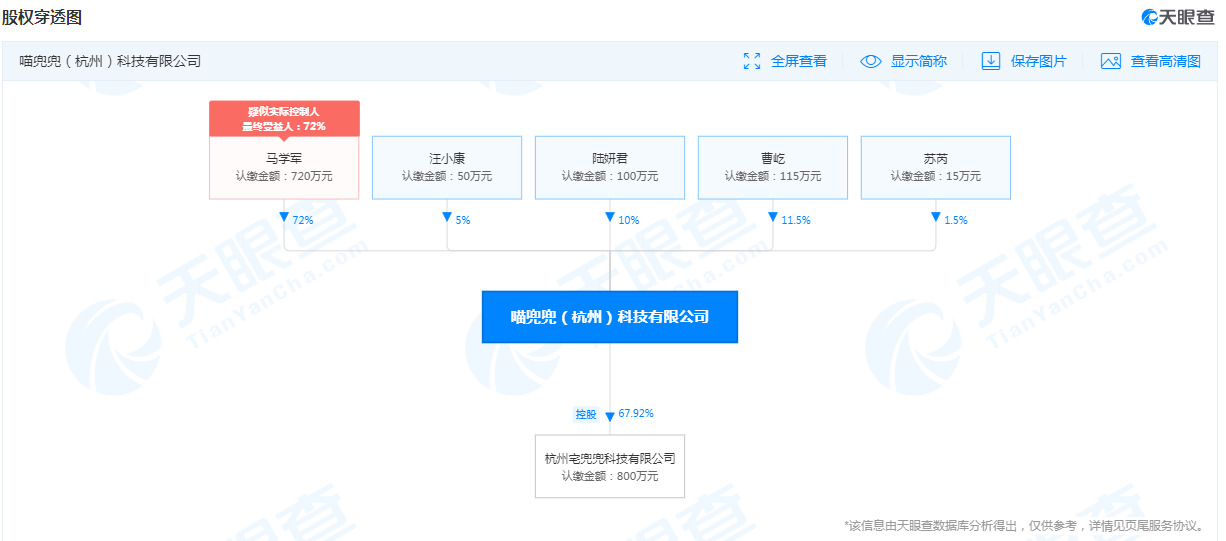Click the 11.5% stake arrow
1226x541 pixels.
(773, 217)
